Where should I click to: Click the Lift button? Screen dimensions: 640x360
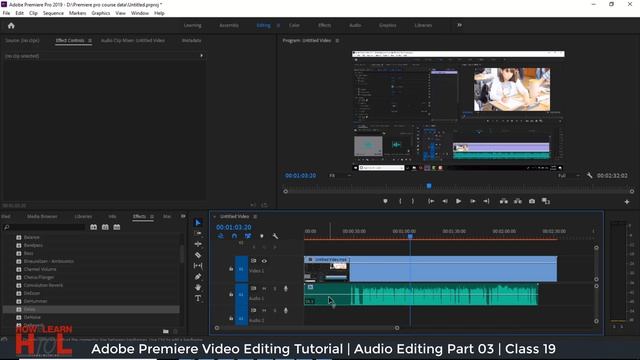point(504,201)
